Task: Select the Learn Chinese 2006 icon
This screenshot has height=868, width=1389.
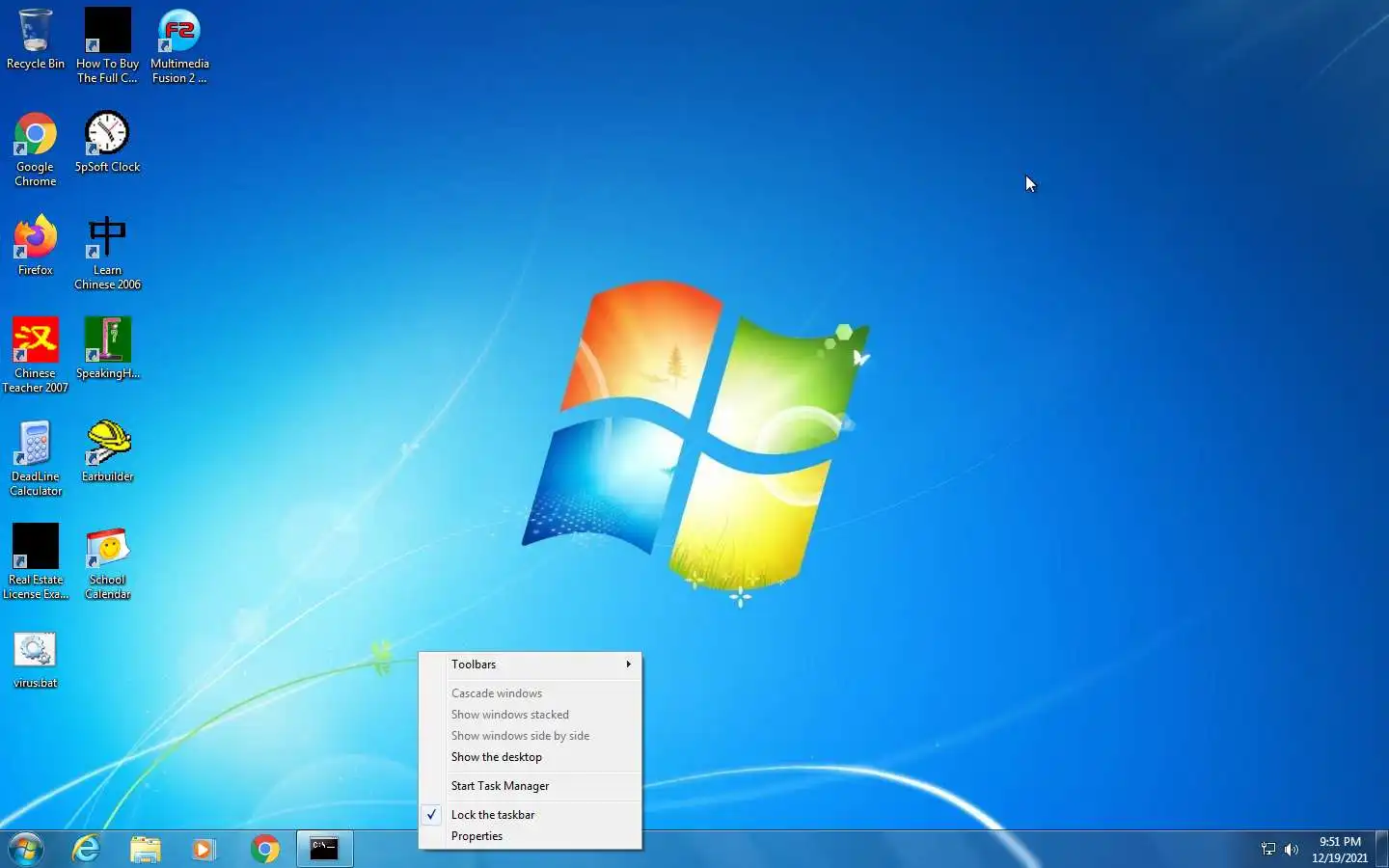Action: (107, 253)
